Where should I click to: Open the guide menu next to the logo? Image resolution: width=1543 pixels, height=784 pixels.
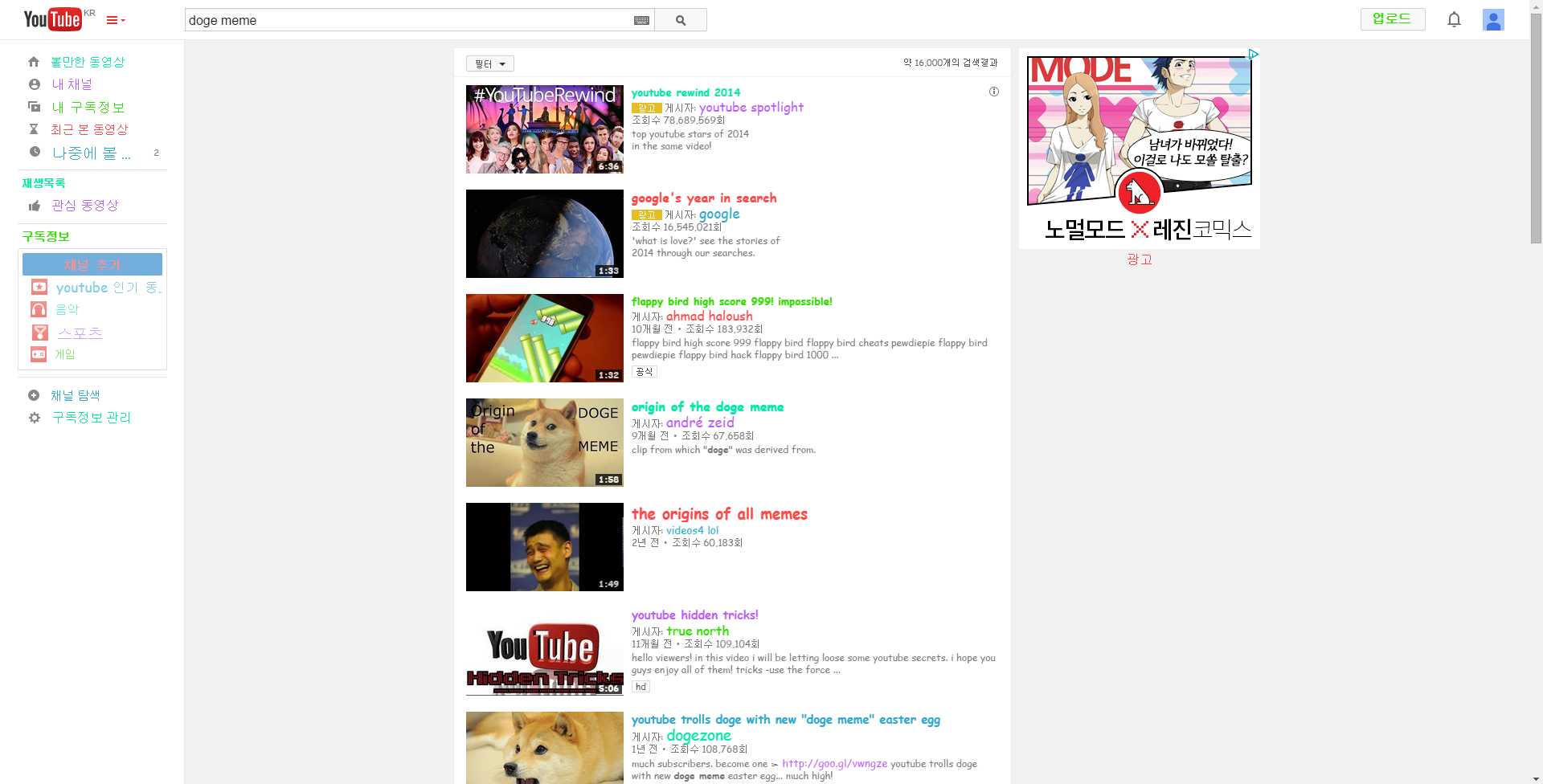pos(116,20)
